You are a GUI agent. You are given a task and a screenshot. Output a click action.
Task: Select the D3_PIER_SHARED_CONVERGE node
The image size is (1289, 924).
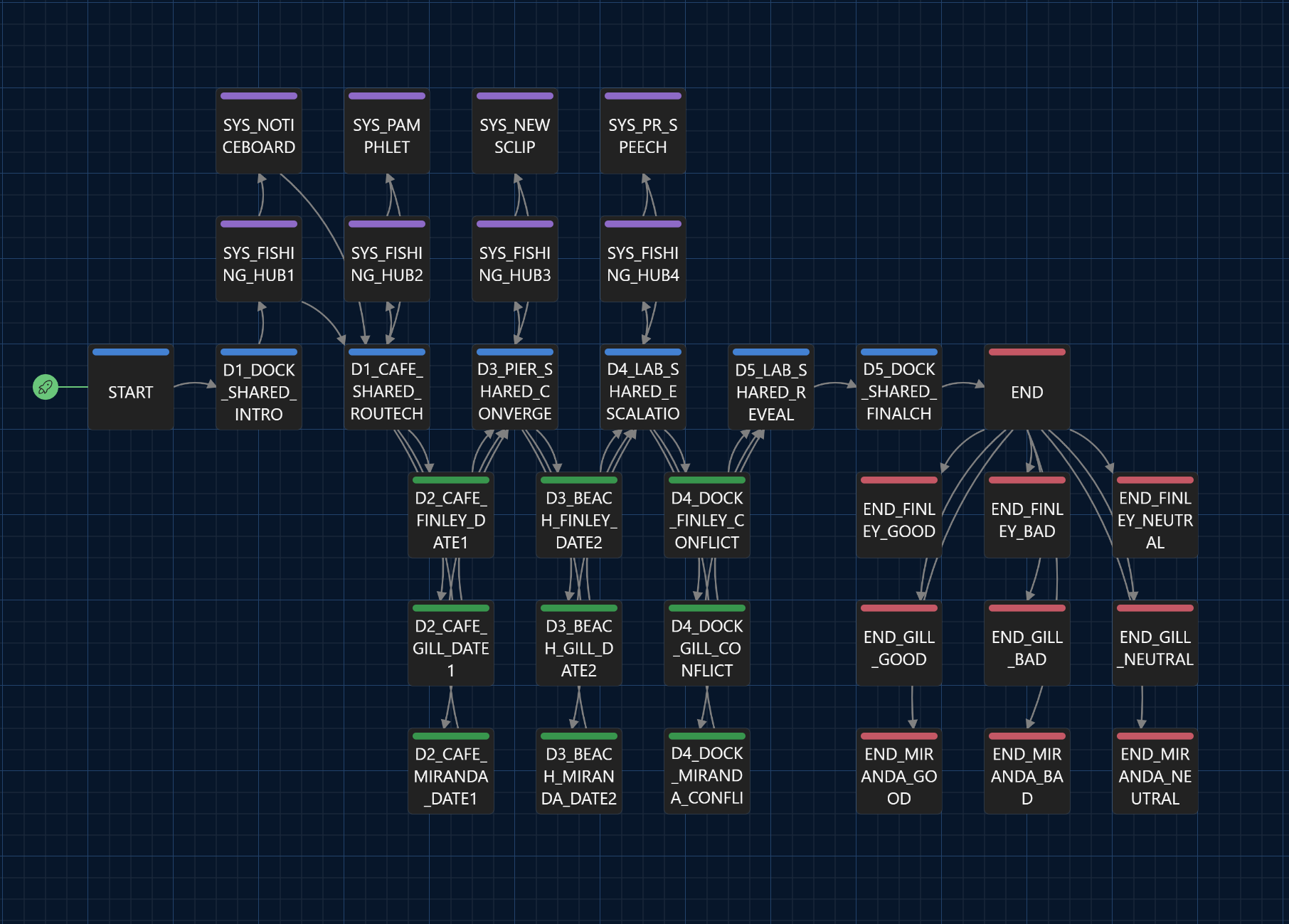(515, 387)
